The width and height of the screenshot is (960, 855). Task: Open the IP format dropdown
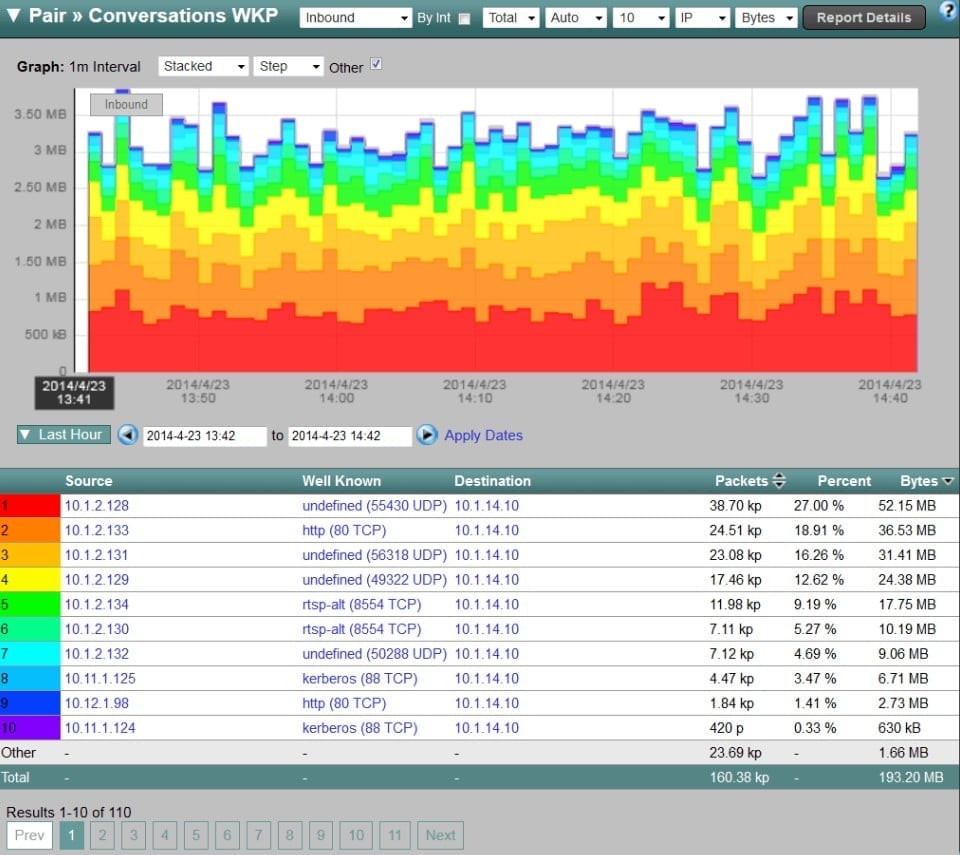point(703,18)
